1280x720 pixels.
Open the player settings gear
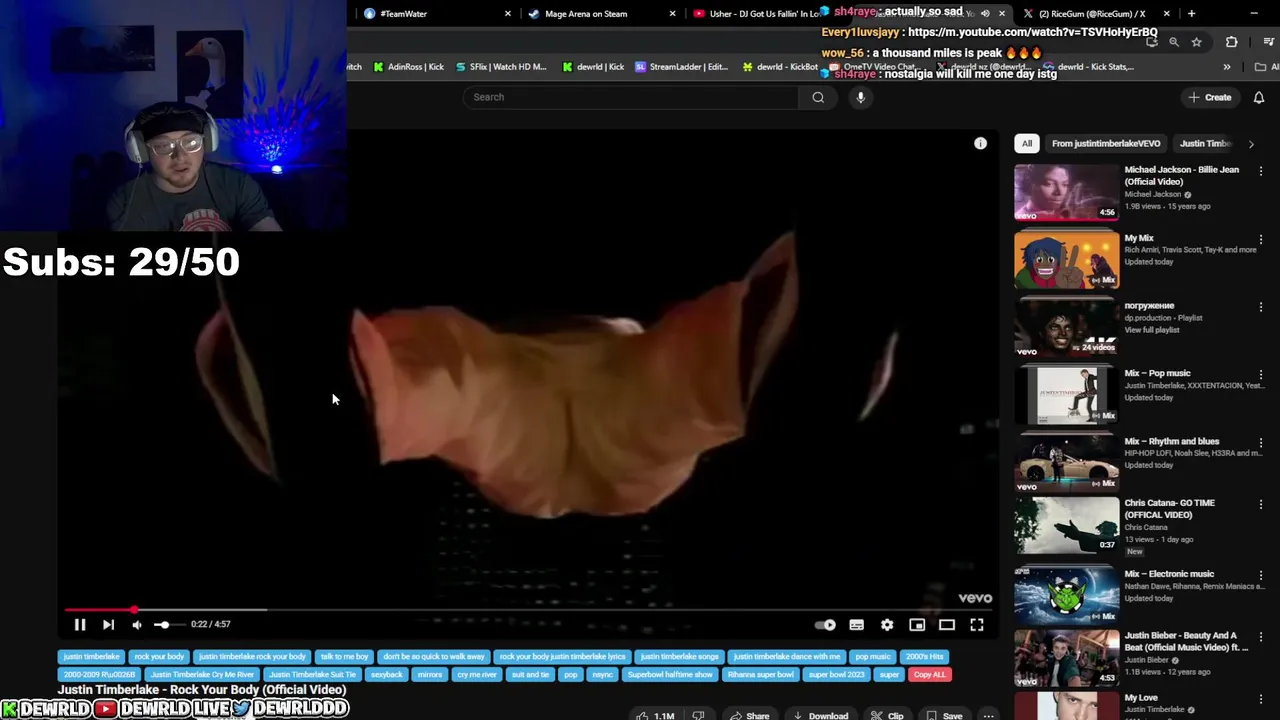point(887,624)
